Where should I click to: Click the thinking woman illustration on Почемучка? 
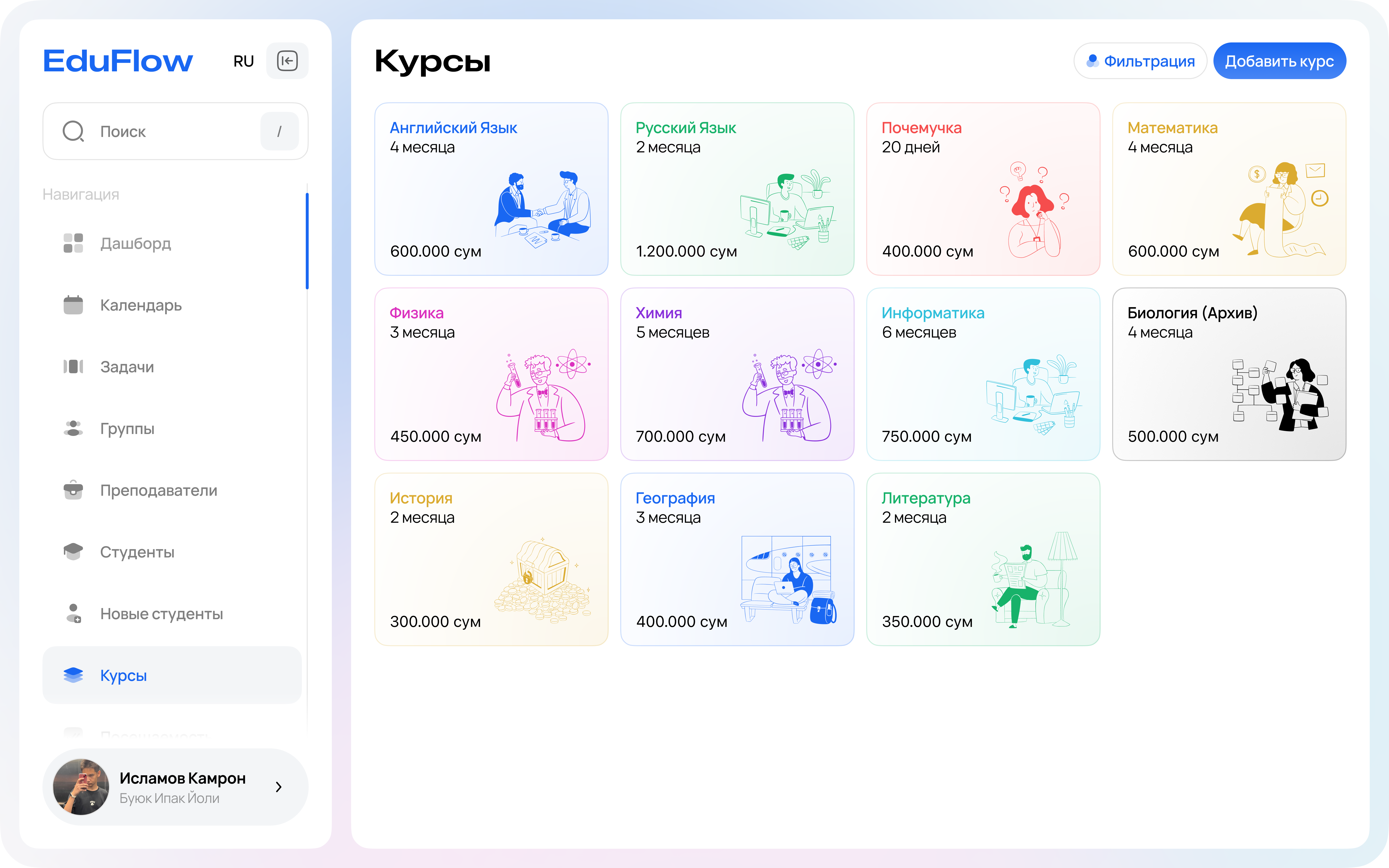1034,210
